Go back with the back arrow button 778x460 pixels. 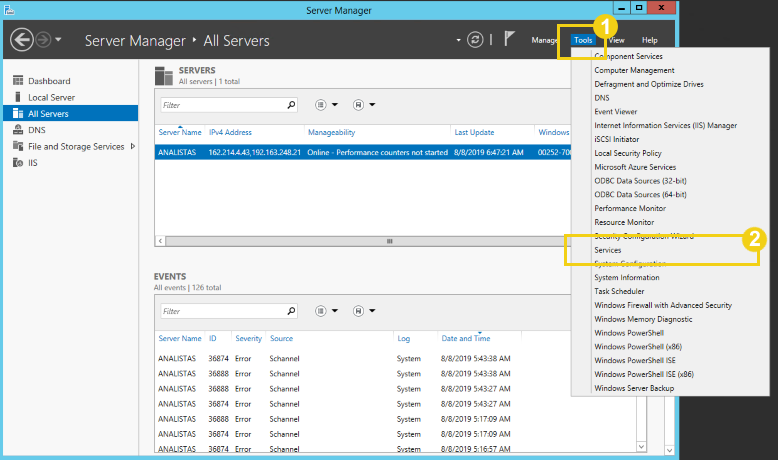click(x=22, y=40)
